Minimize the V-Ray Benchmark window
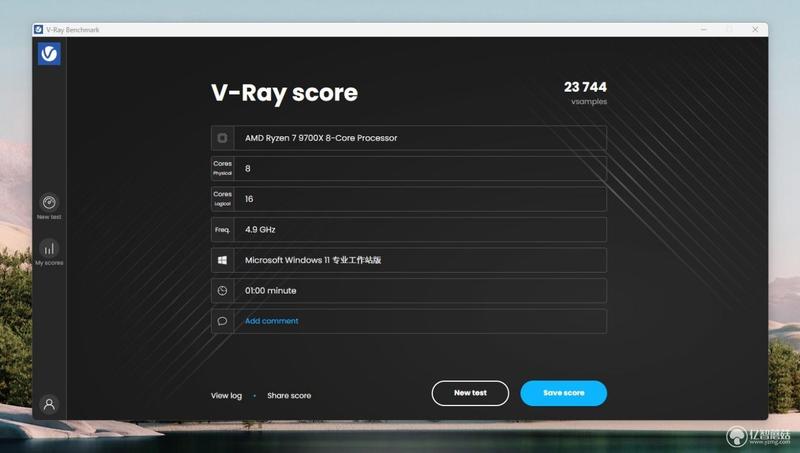The height and width of the screenshot is (453, 800). pos(704,30)
